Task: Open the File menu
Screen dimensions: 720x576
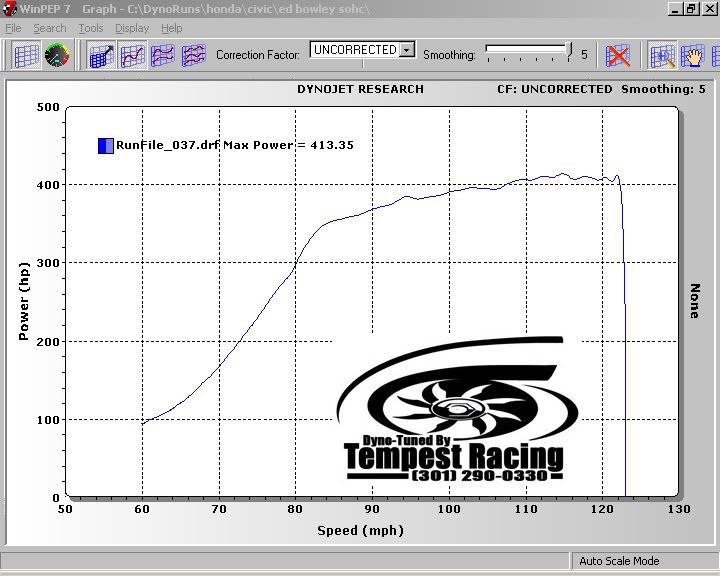Action: click(13, 28)
